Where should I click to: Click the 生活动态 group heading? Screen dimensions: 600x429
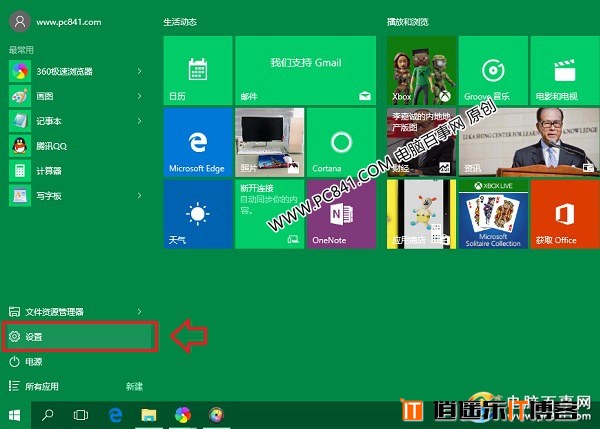[180, 22]
